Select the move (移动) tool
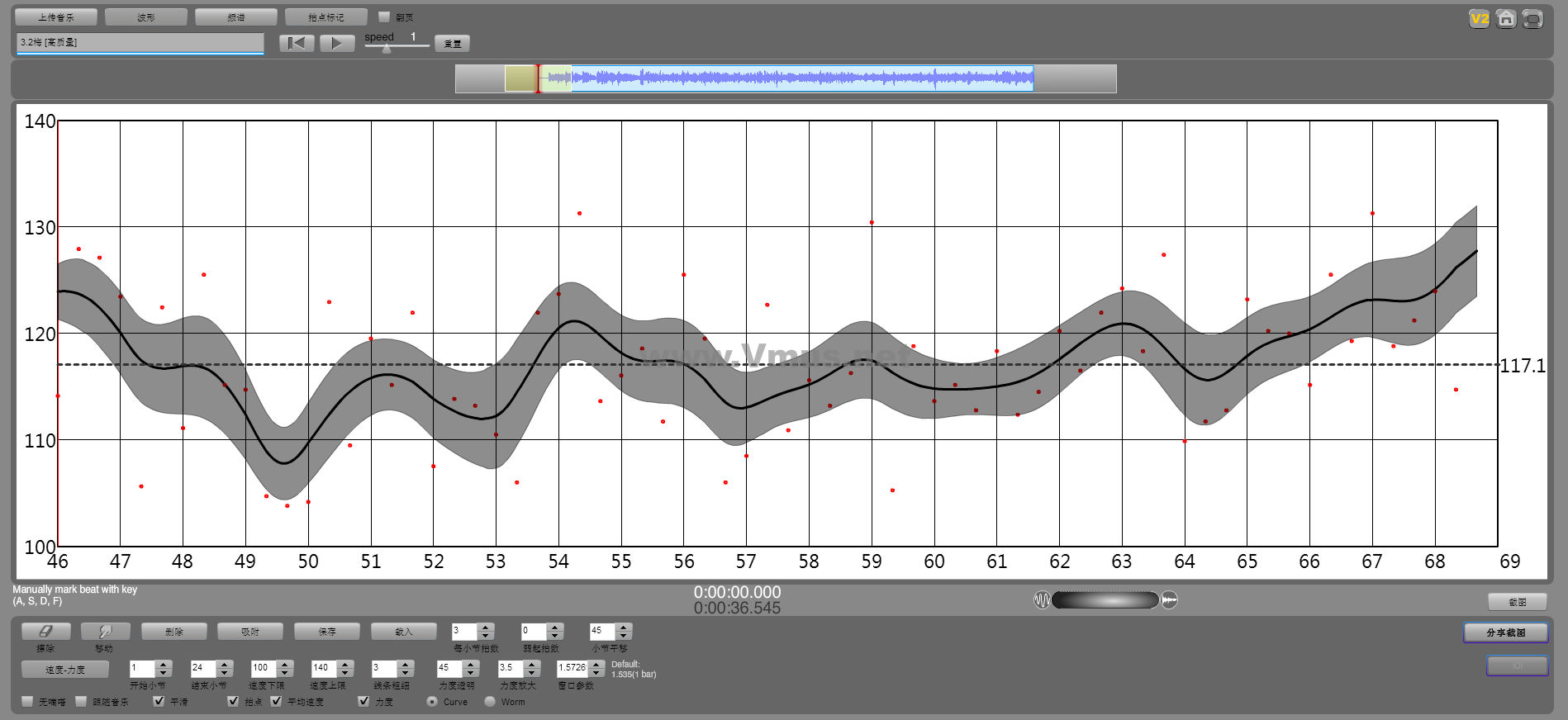The height and width of the screenshot is (720, 1568). [105, 632]
